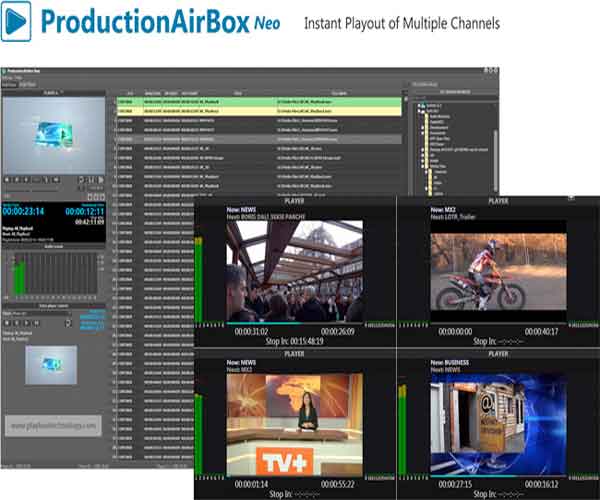Toggle the middle small square above the timecode
This screenshot has width=600, height=500.
click(96, 197)
